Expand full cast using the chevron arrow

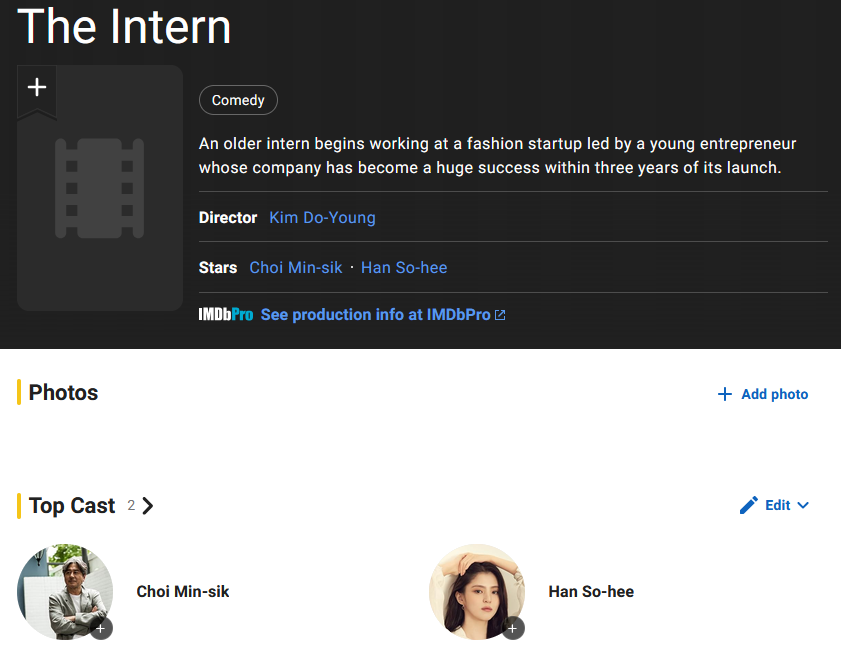147,506
